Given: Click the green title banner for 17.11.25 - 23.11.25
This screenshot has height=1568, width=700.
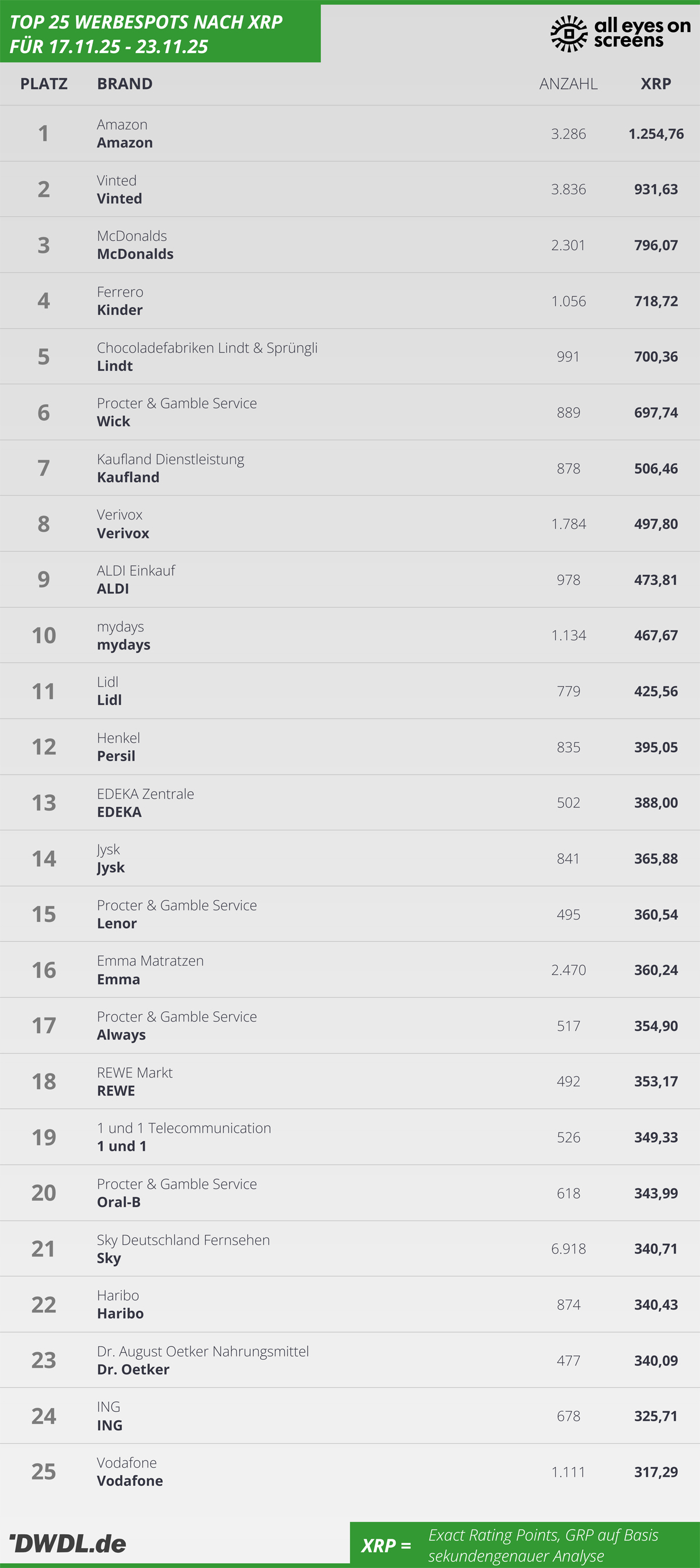Looking at the screenshot, I should (x=159, y=34).
